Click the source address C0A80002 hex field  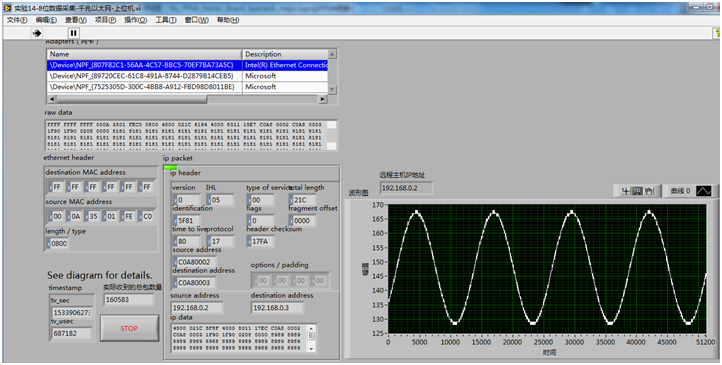[194, 262]
